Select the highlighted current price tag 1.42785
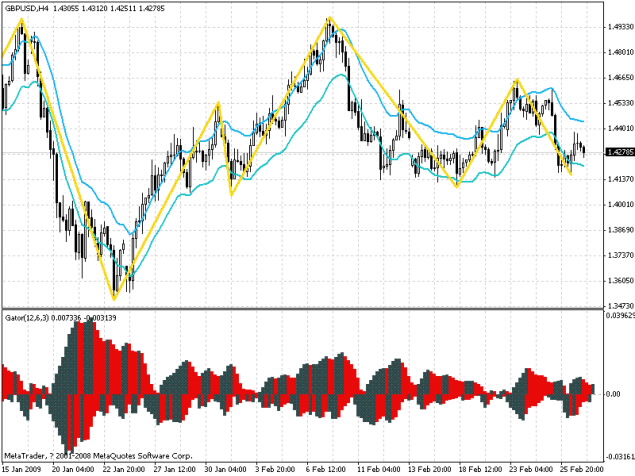The image size is (635, 476). (x=620, y=152)
